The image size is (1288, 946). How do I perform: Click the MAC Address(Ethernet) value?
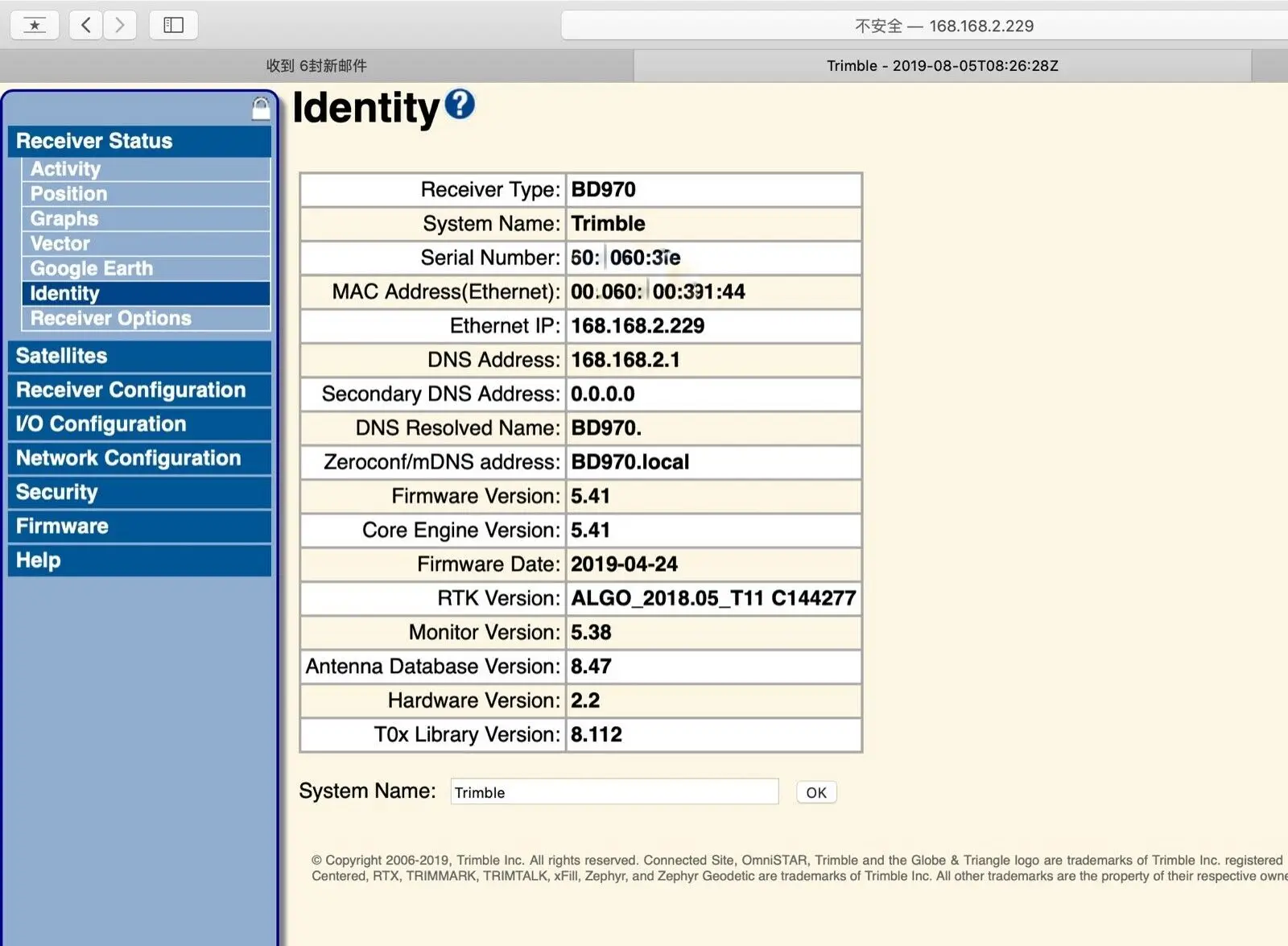658,292
